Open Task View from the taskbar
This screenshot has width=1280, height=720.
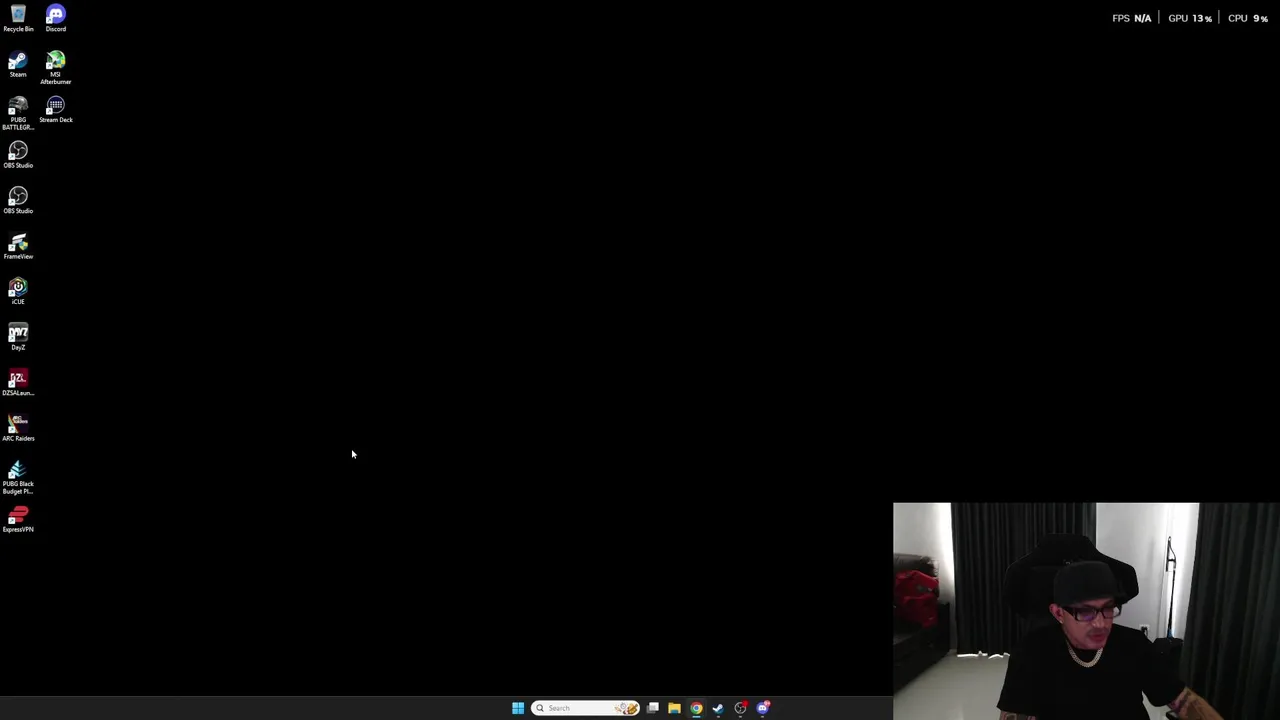click(x=653, y=708)
